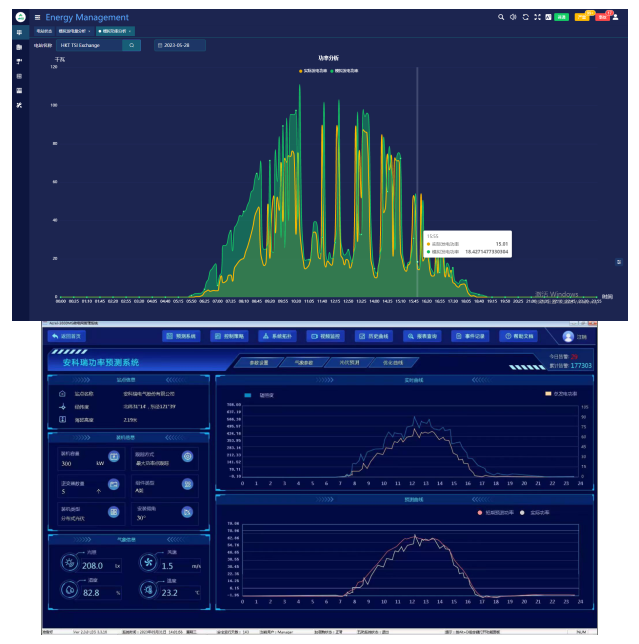This screenshot has height=644, width=639.
Task: Switch to the 参数设置 tab
Action: [x=260, y=362]
